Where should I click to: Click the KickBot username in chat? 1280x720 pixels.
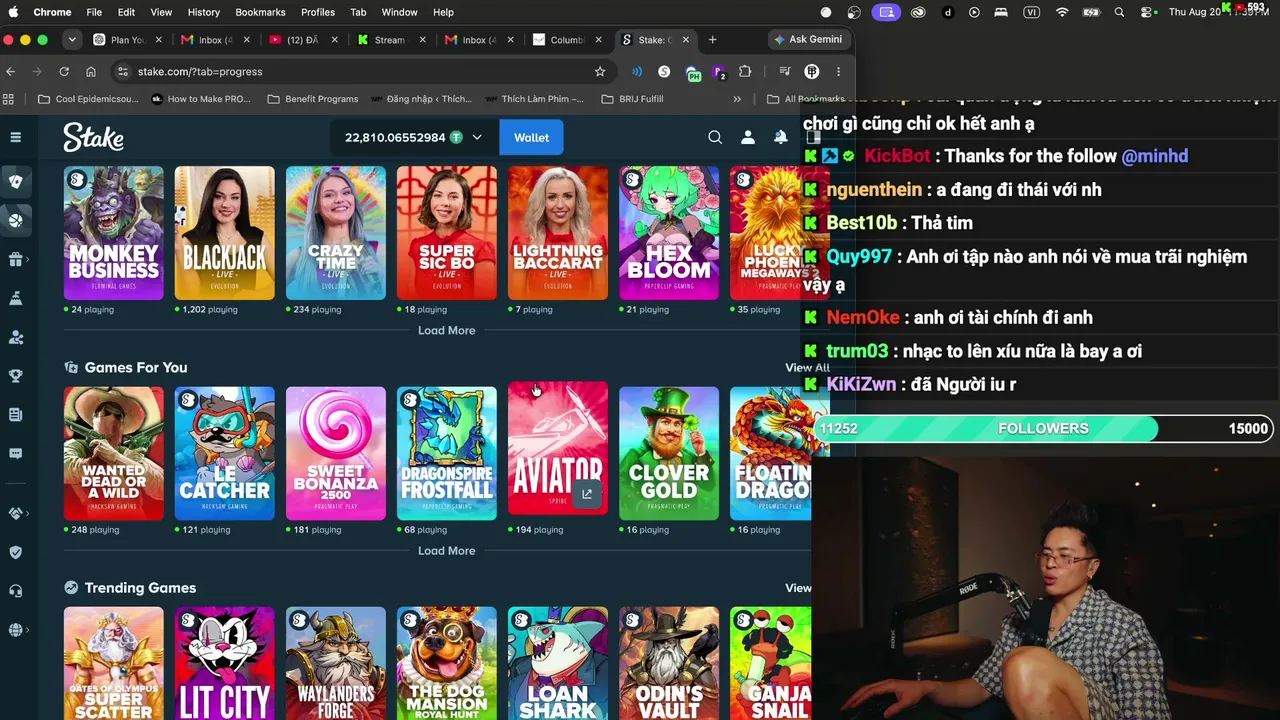(897, 156)
